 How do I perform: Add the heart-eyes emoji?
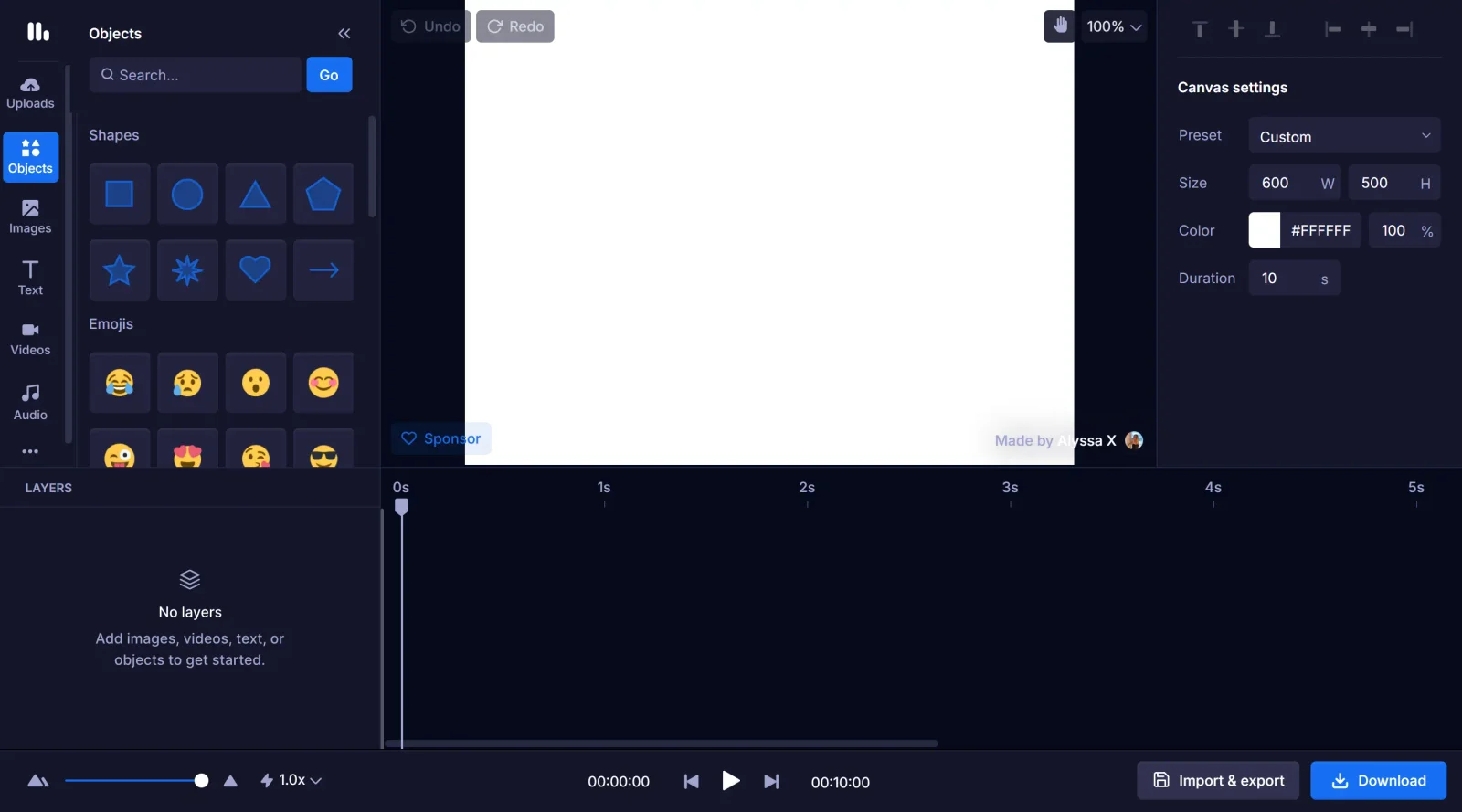point(187,449)
